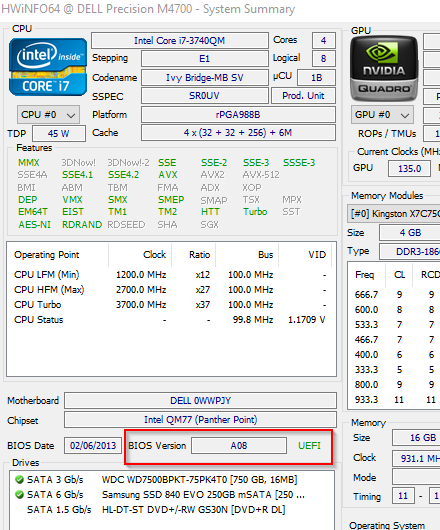This screenshot has height=530, width=440.
Task: Click the AES-NI feature label
Action: tap(34, 225)
